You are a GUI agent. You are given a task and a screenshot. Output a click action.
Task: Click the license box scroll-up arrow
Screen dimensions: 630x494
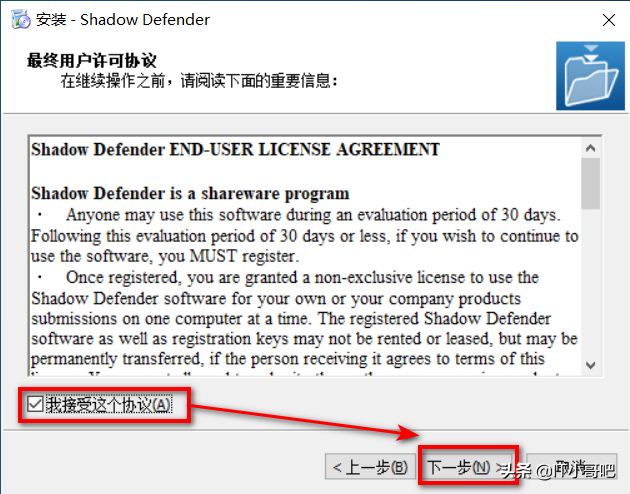tap(590, 148)
